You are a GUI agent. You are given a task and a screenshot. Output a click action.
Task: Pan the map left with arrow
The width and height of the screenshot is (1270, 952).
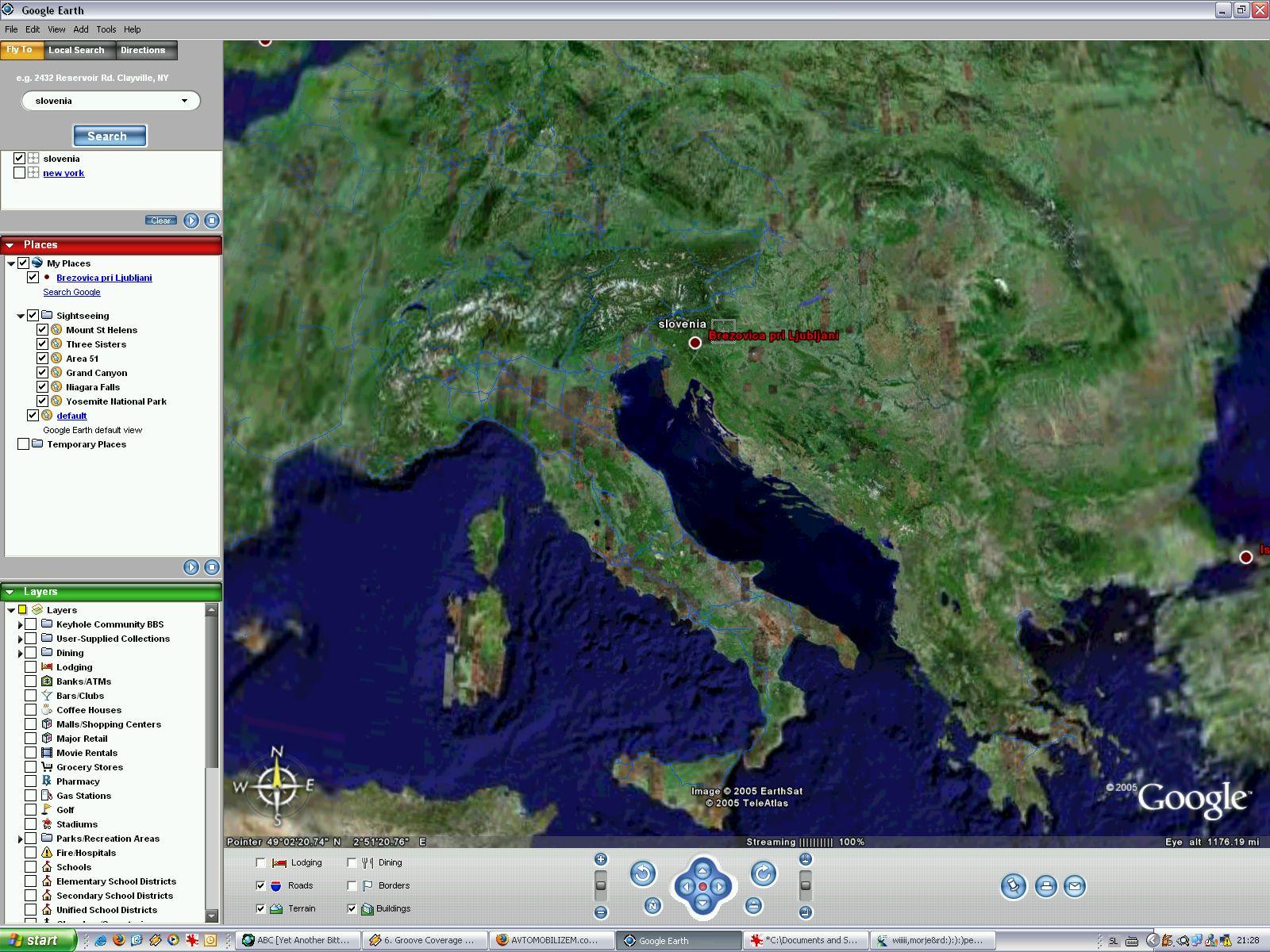click(x=687, y=886)
